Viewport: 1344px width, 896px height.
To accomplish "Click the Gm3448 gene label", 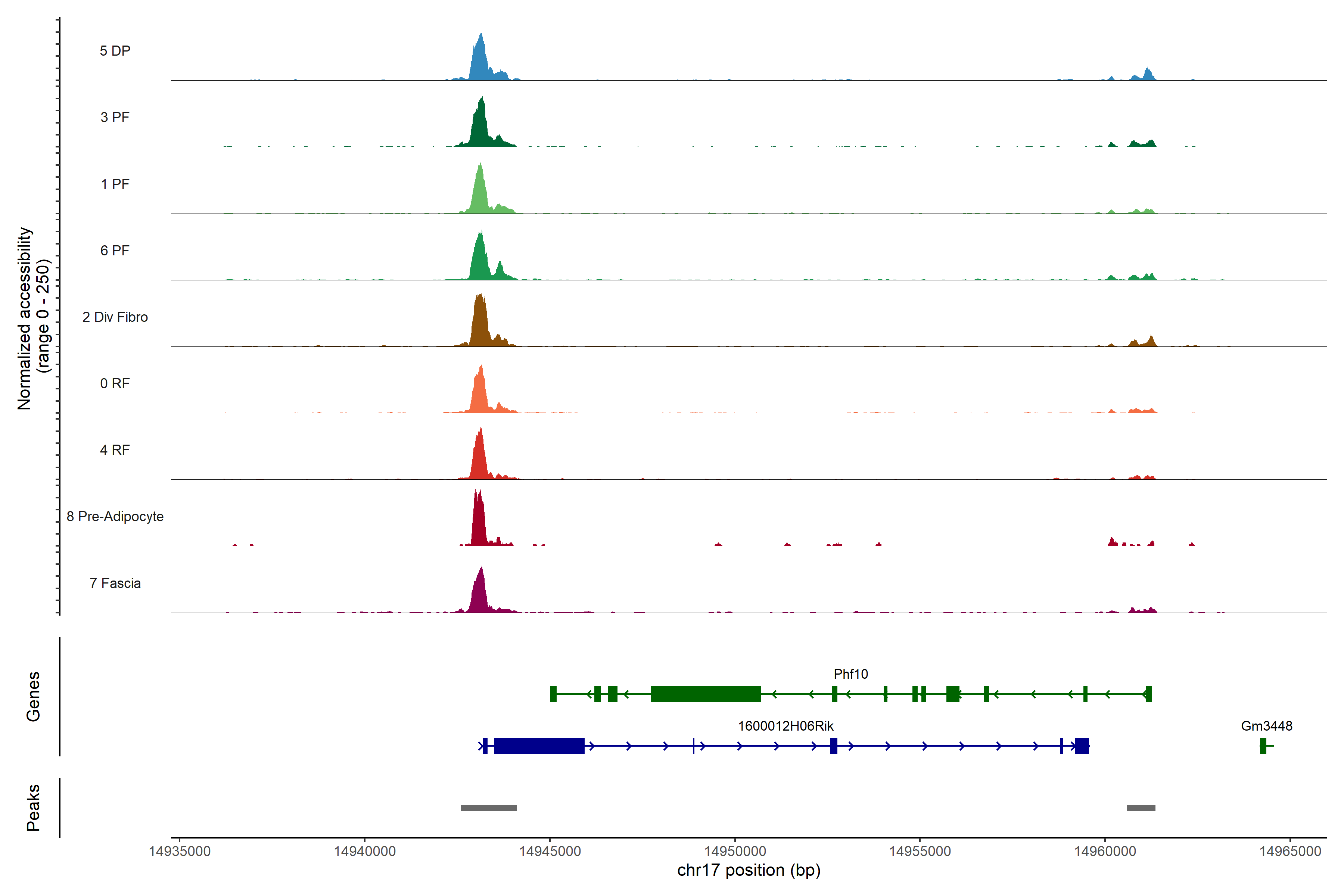I will tap(1266, 726).
